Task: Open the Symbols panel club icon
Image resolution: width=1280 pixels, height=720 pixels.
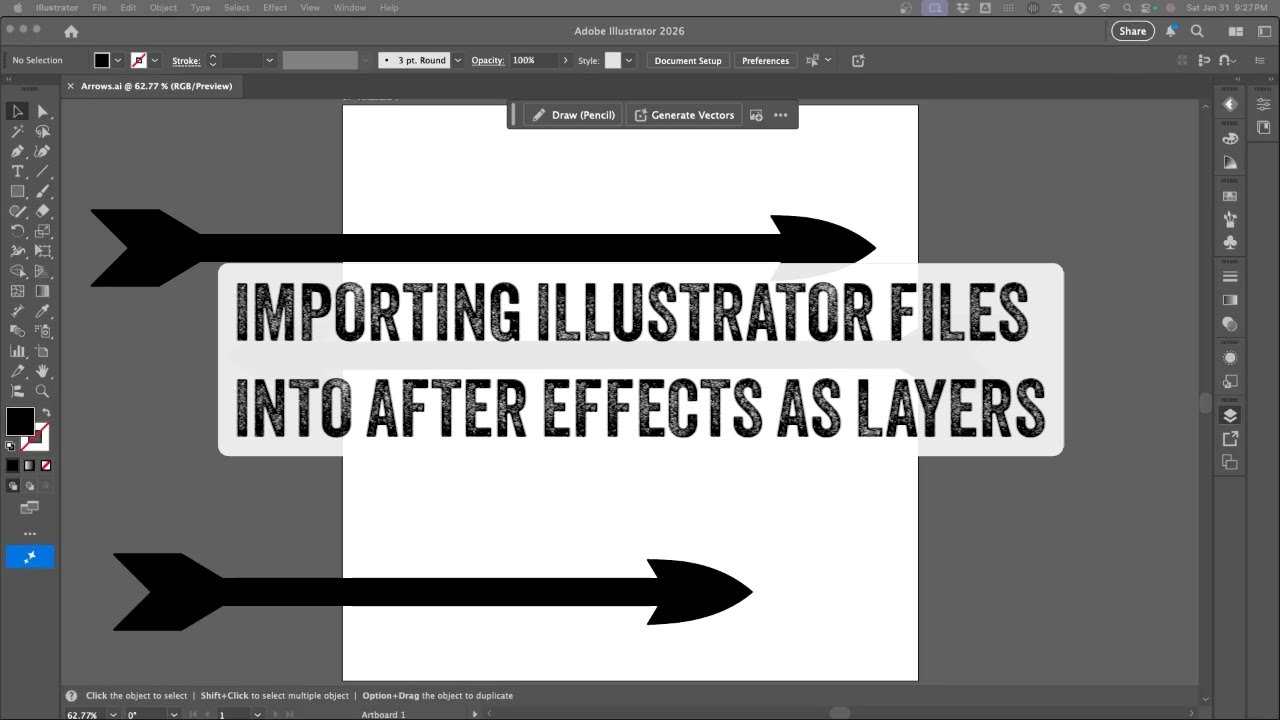Action: pos(1230,243)
